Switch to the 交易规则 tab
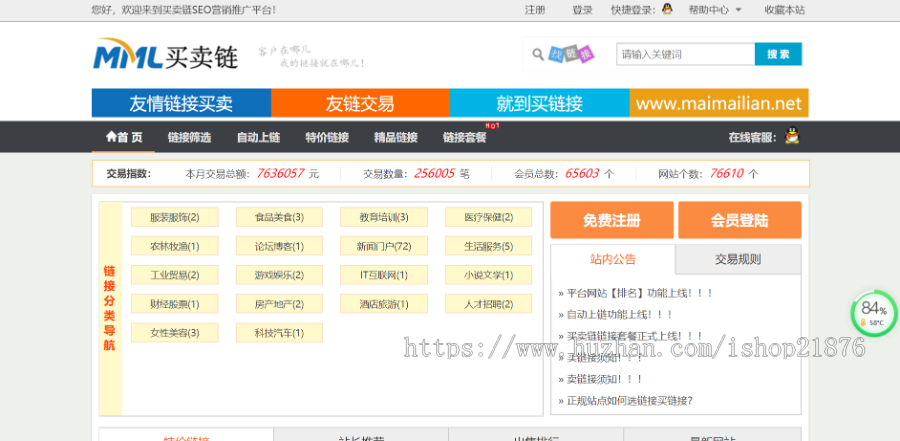The height and width of the screenshot is (441, 900). pos(738,259)
